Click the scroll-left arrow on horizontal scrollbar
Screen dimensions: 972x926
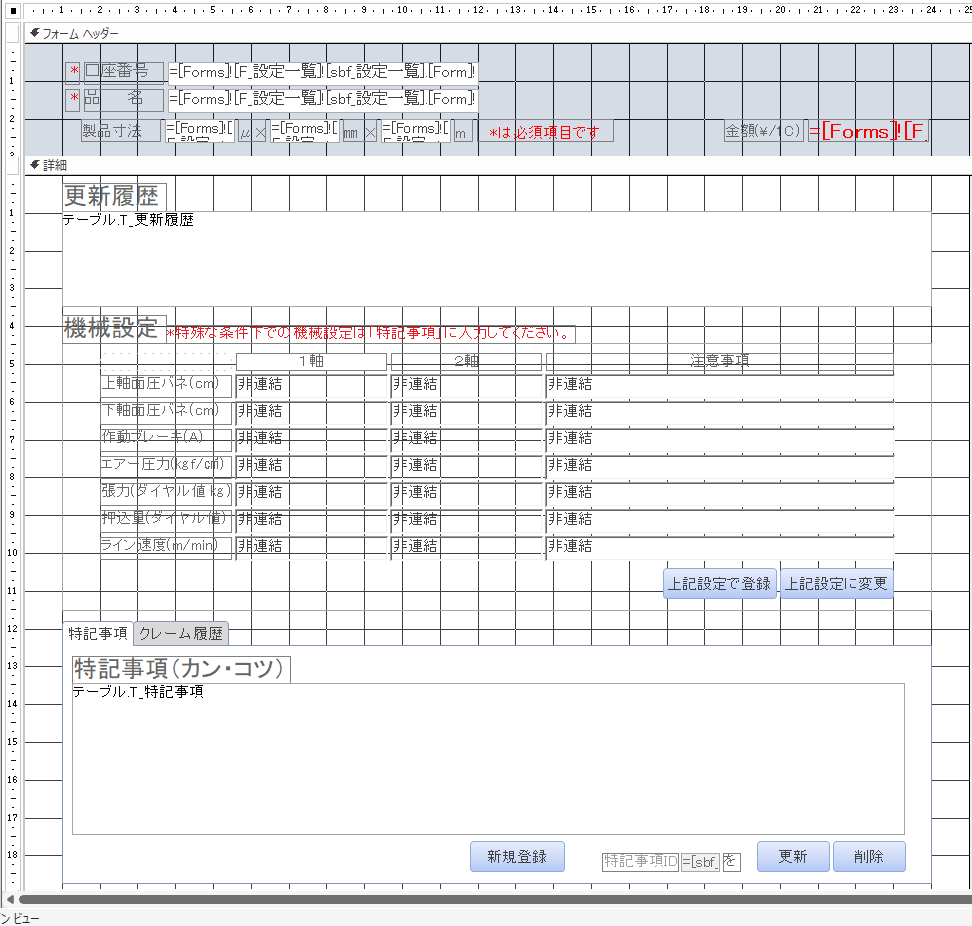(10, 900)
